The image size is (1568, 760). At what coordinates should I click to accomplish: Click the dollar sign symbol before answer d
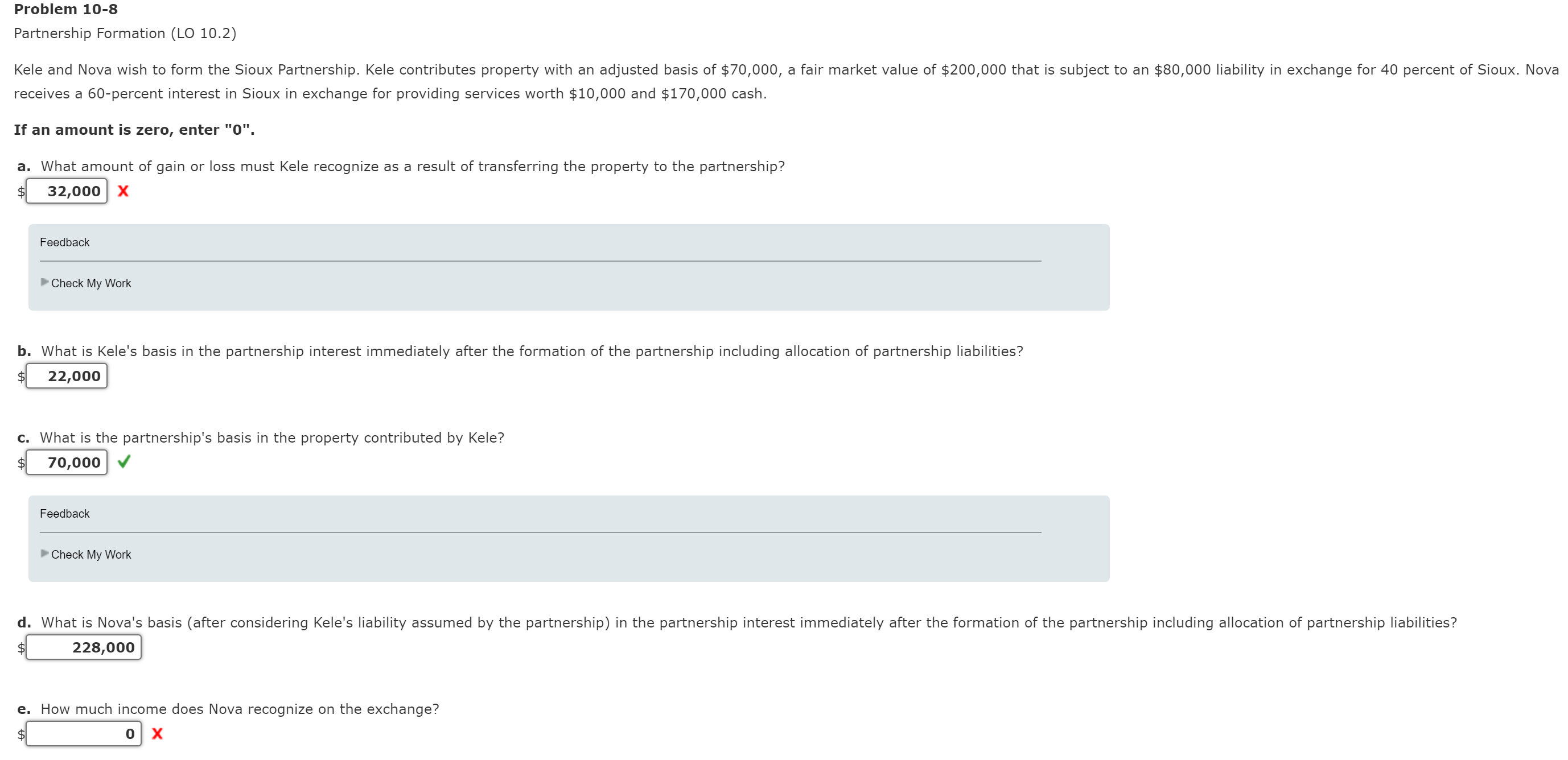click(x=21, y=648)
